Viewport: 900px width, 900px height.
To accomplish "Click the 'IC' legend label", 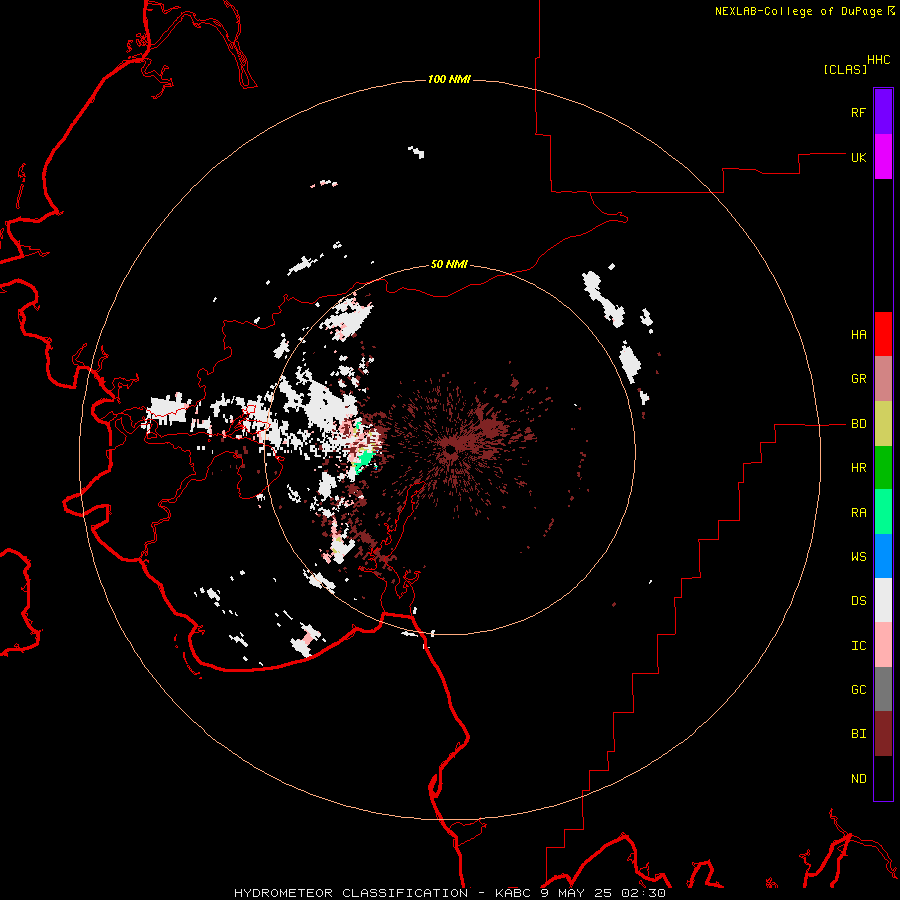I will pyautogui.click(x=858, y=646).
